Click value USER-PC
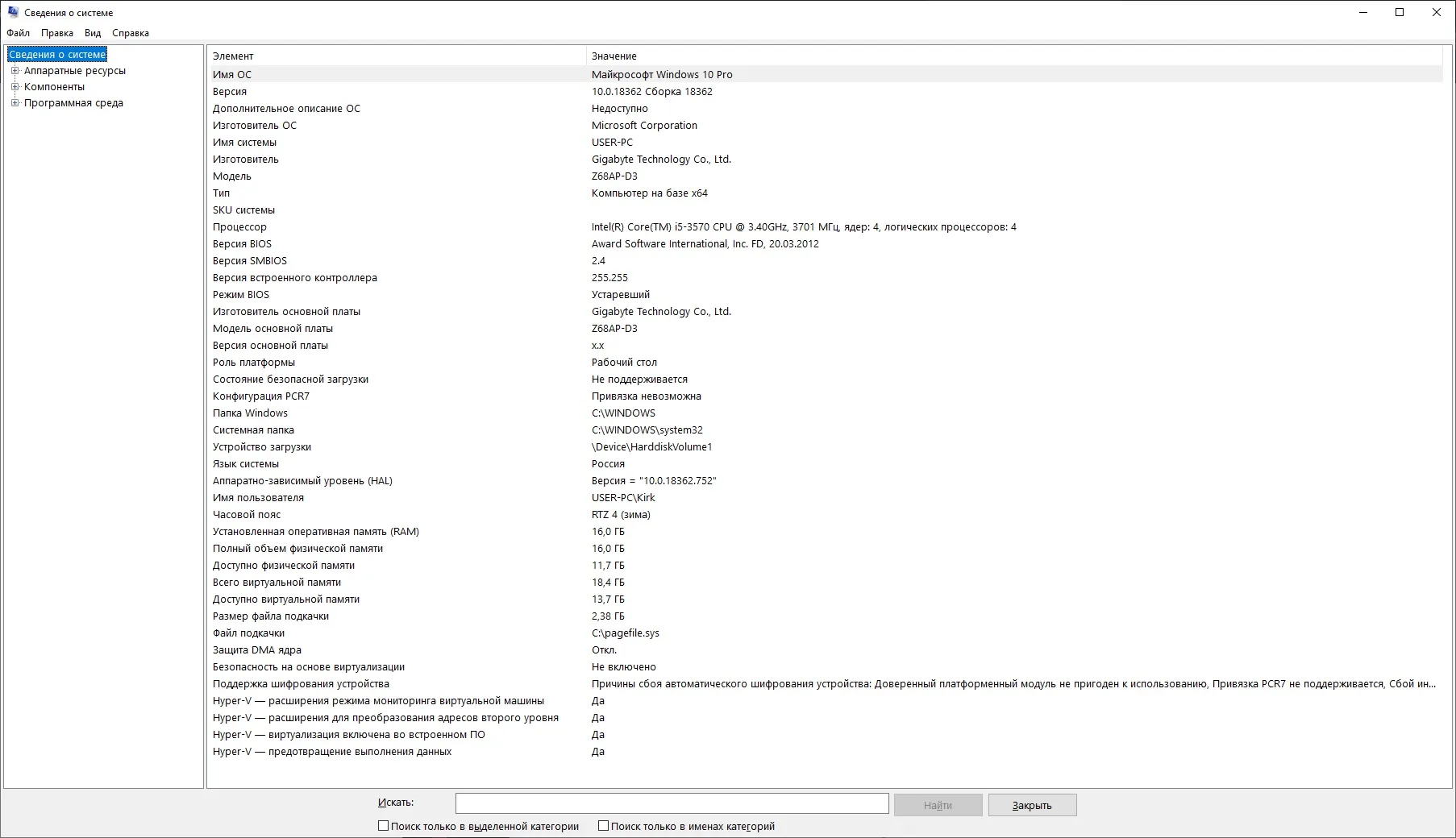Viewport: 1456px width, 838px height. point(612,142)
